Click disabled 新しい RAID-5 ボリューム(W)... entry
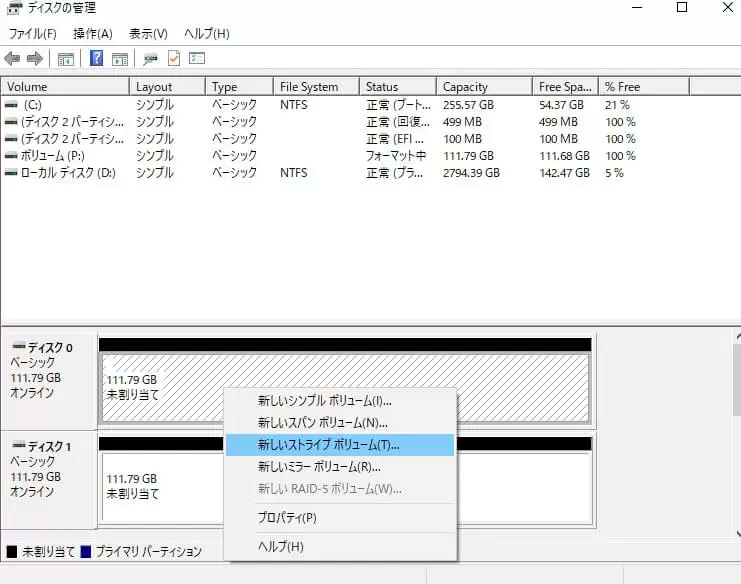 tap(340, 489)
